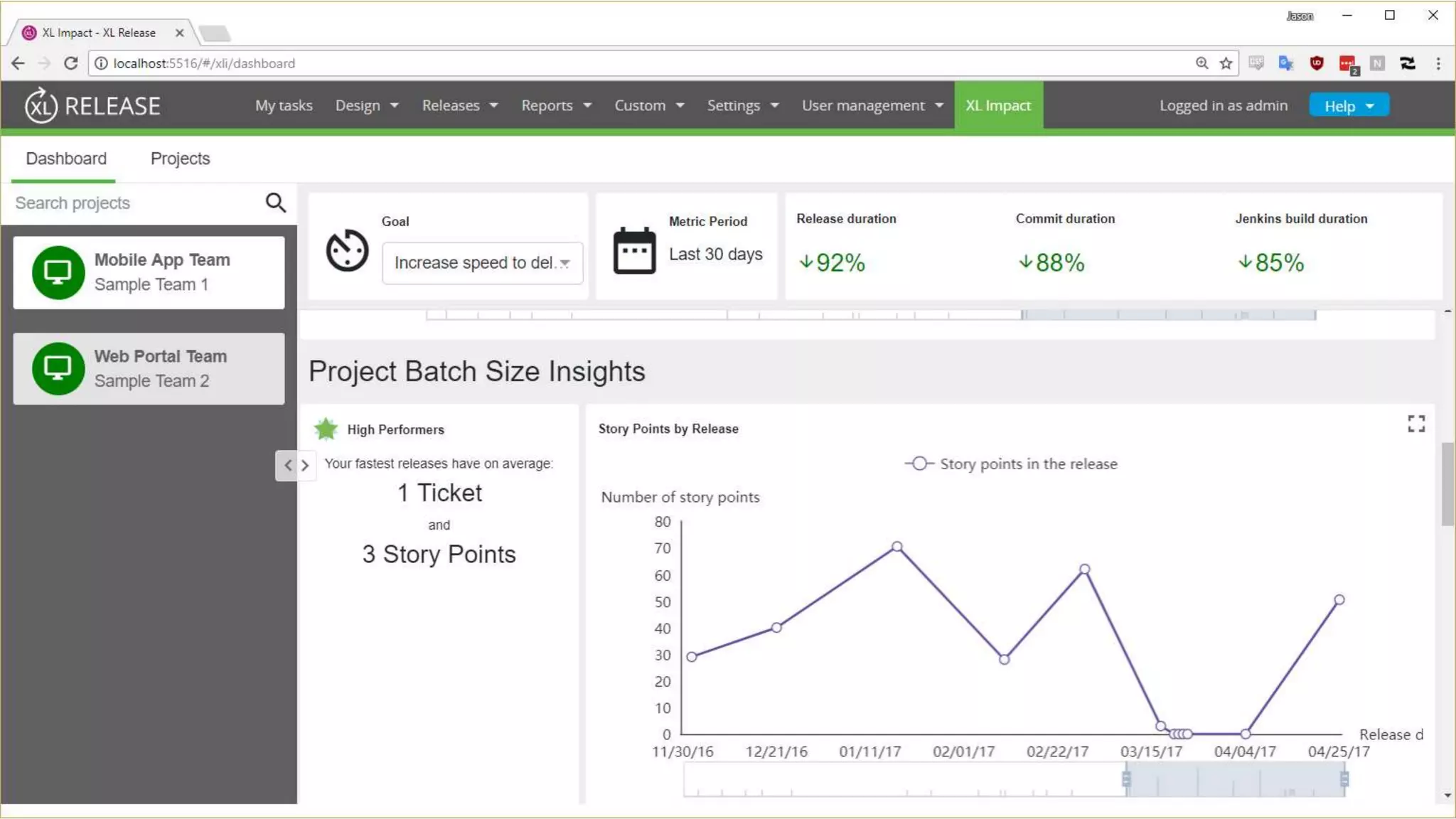Image resolution: width=1456 pixels, height=819 pixels.
Task: Click the XL Release logo
Action: click(92, 106)
